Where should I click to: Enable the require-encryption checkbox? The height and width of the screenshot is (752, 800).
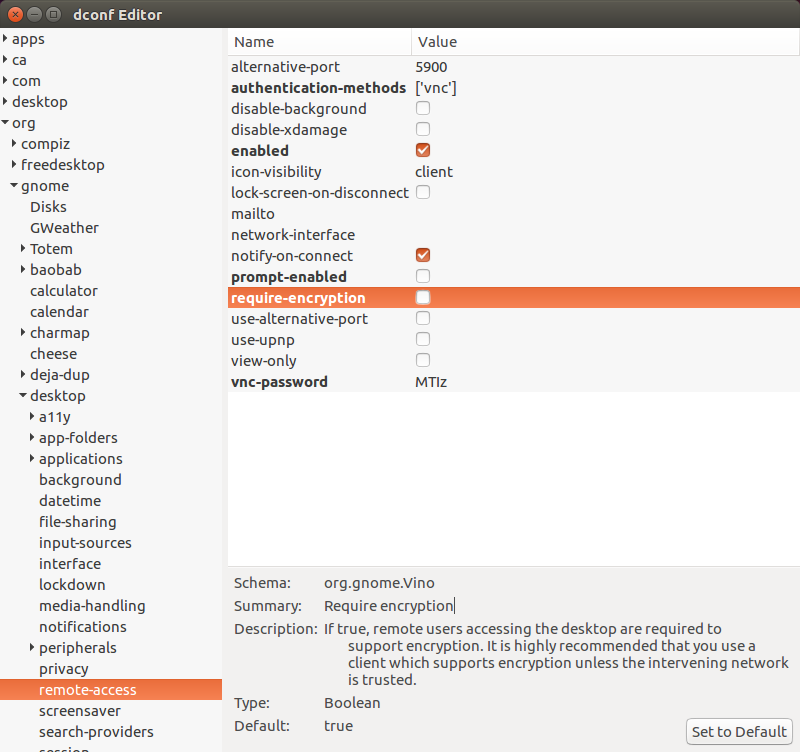[422, 297]
